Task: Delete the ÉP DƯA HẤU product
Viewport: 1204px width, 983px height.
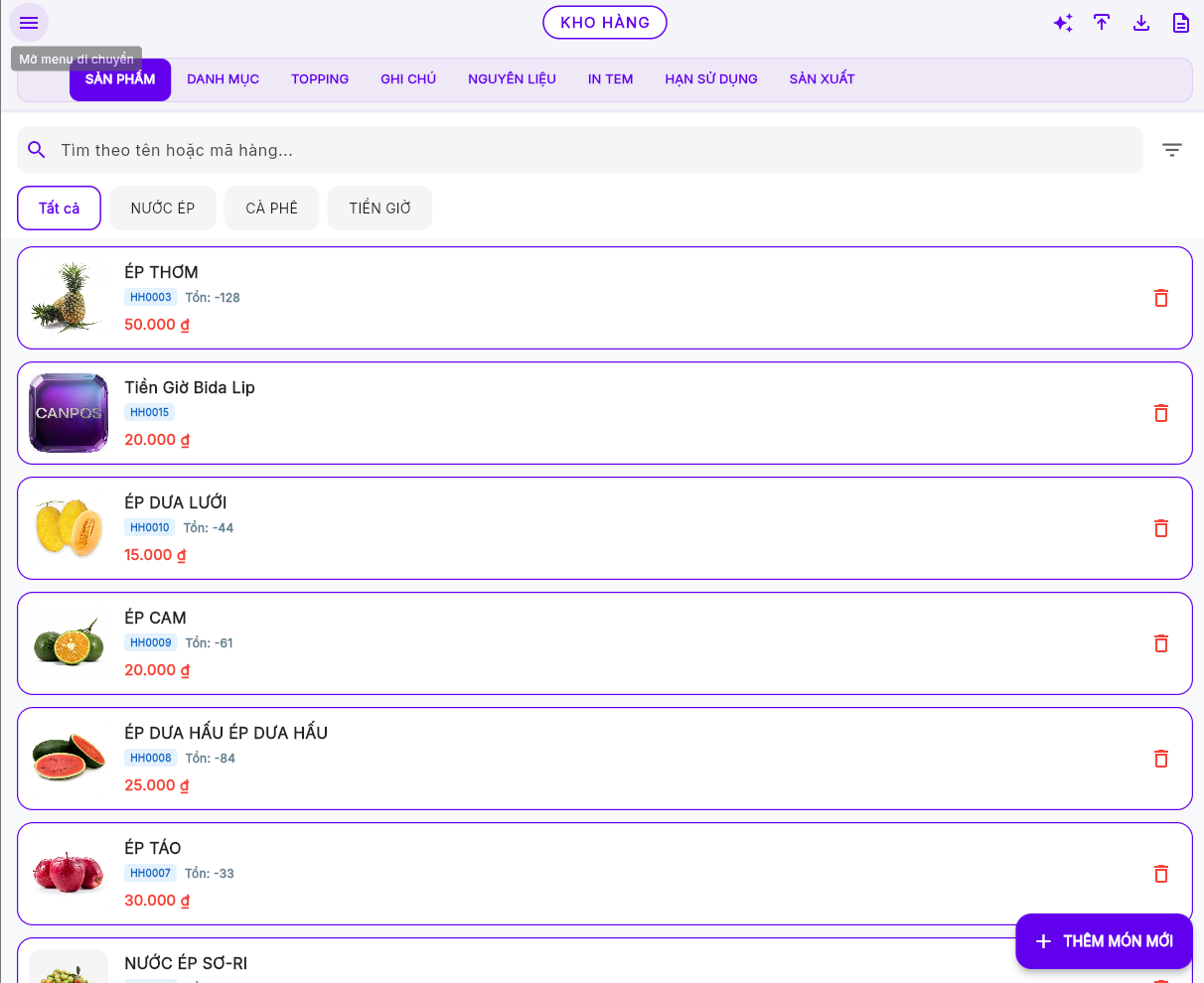Action: (x=1160, y=759)
